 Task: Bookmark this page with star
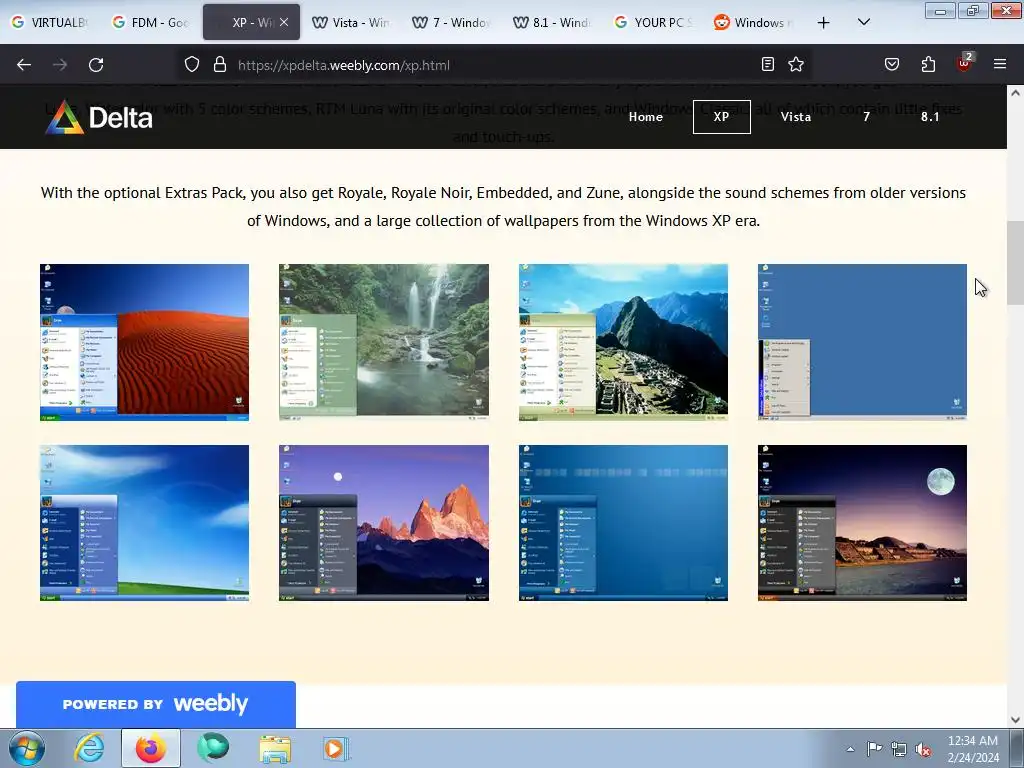(x=796, y=64)
